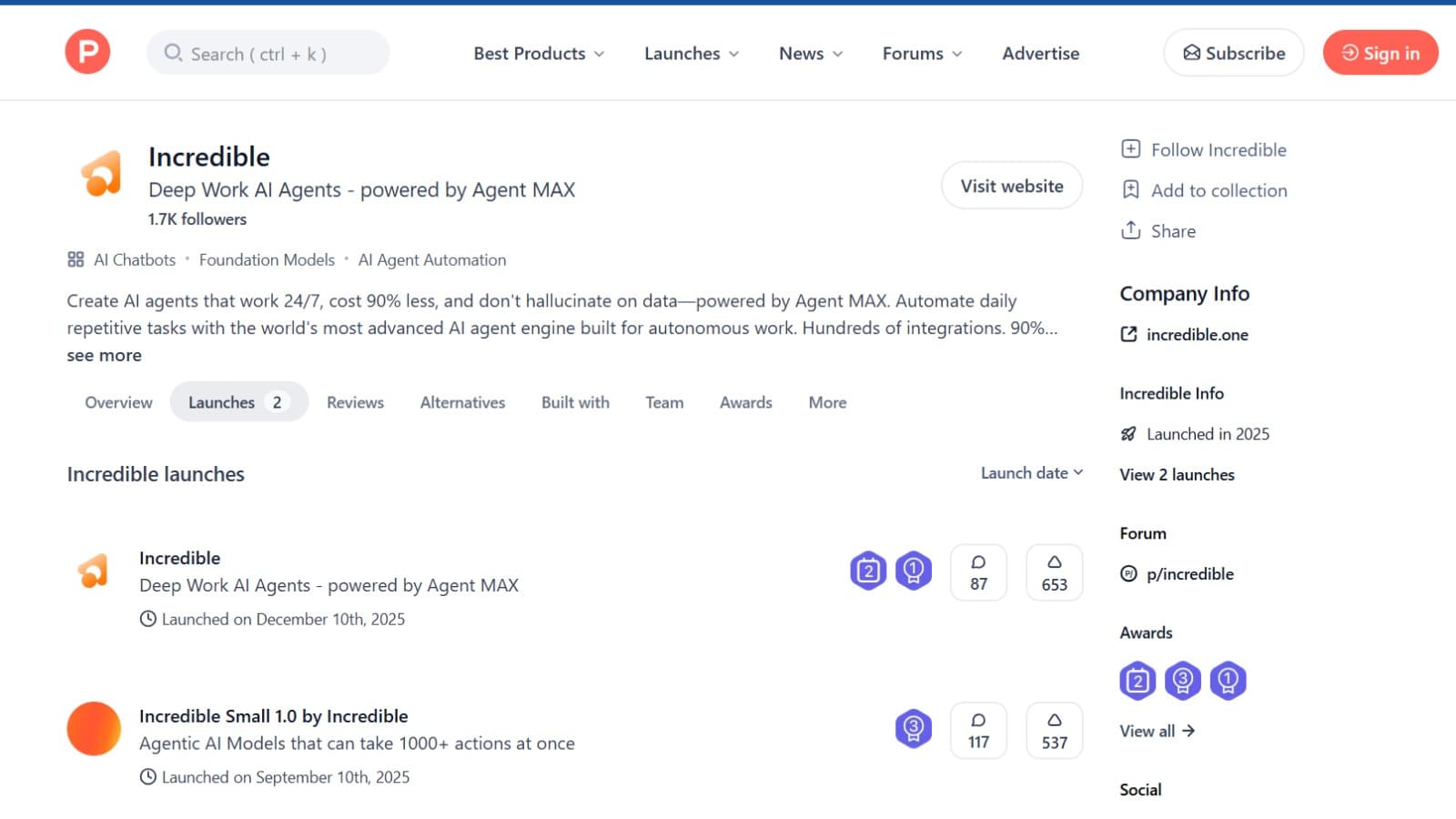Click the external link icon beside incredible.one
This screenshot has width=1456, height=819.
(x=1128, y=334)
